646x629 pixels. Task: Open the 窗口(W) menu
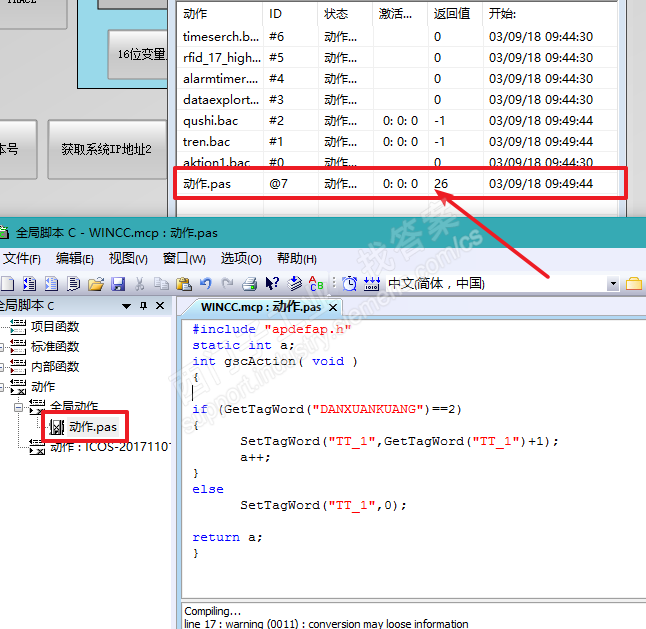[x=184, y=259]
